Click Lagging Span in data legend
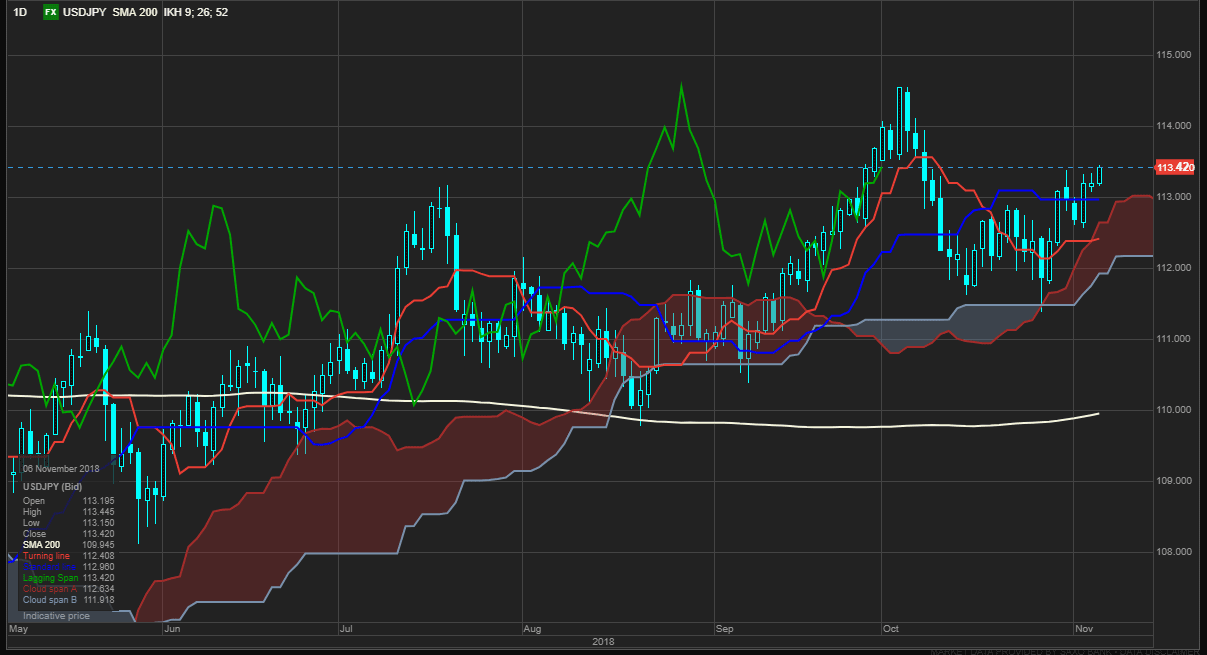The image size is (1207, 655). click(x=49, y=578)
